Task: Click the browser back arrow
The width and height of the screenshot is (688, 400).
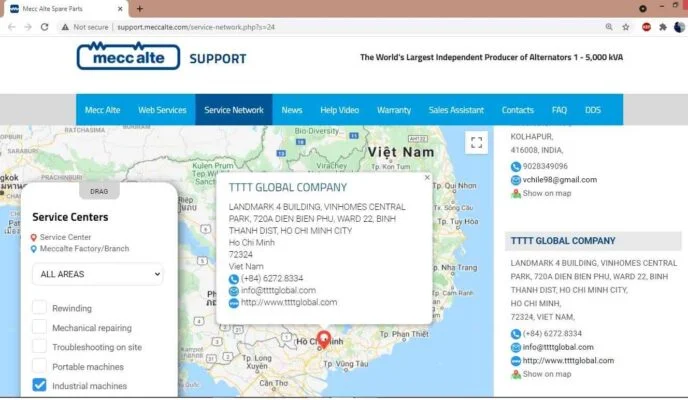Action: pos(11,27)
